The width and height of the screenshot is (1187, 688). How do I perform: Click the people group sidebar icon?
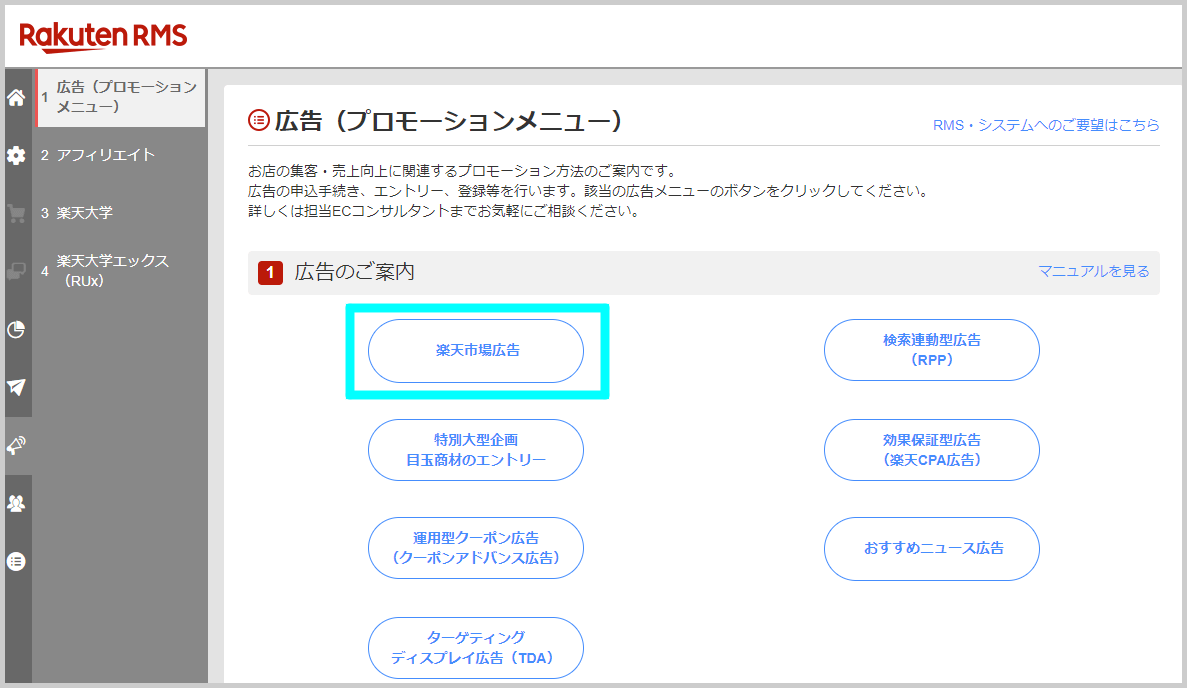click(16, 503)
